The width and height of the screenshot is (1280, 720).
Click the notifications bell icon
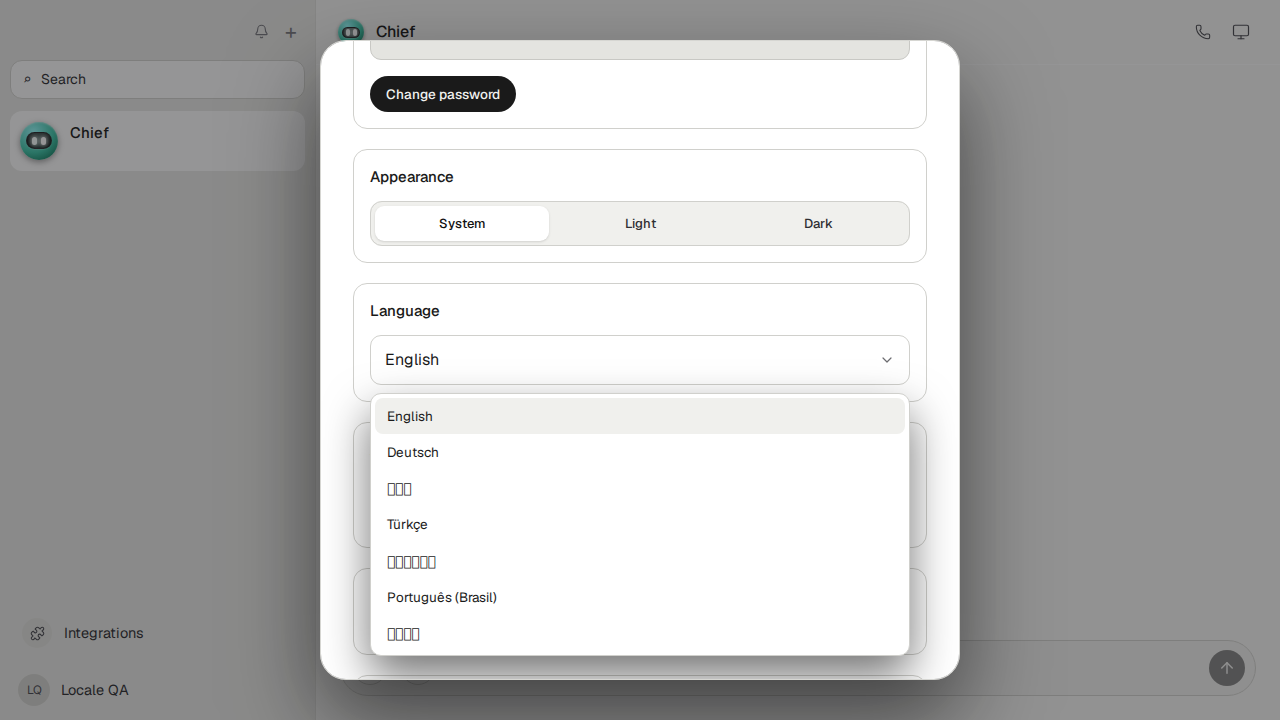(x=261, y=32)
